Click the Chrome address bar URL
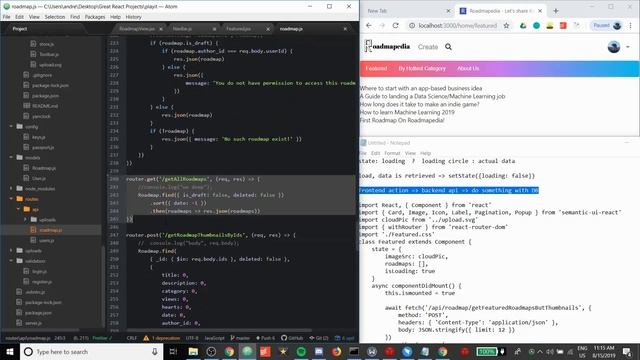The height and width of the screenshot is (360, 640). pyautogui.click(x=458, y=25)
